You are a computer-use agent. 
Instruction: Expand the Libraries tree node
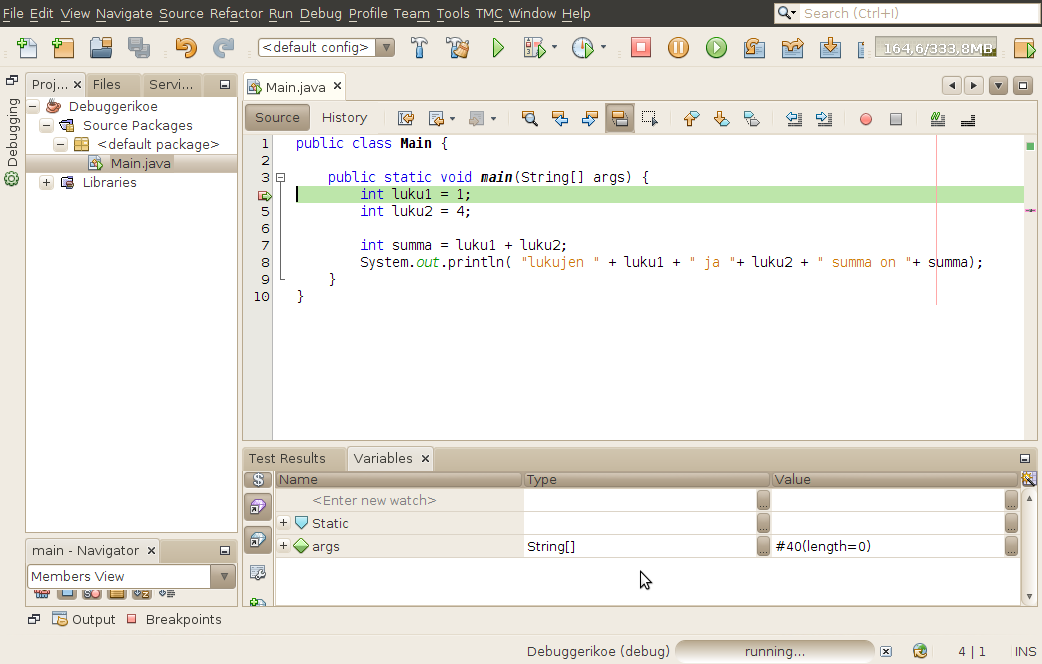pos(47,182)
